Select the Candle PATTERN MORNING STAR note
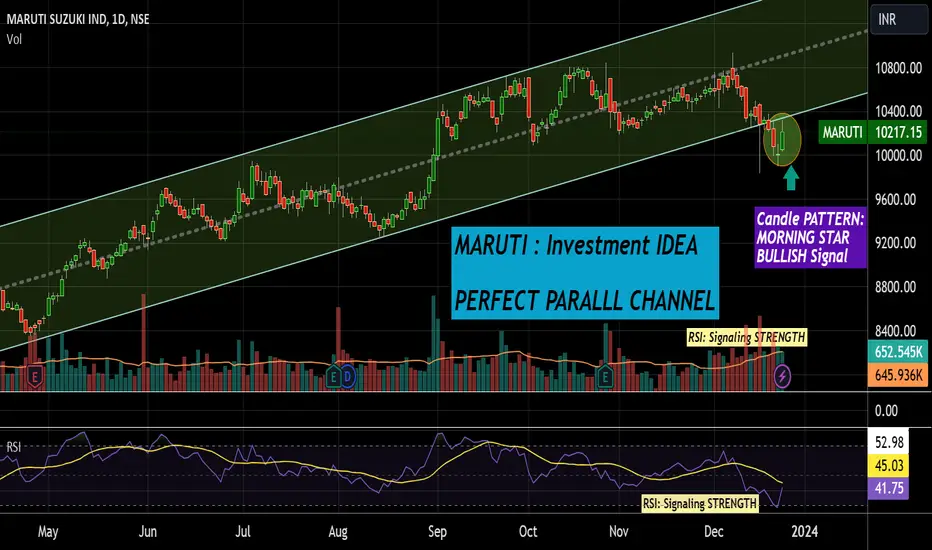Viewport: 932px width, 550px height. 810,237
